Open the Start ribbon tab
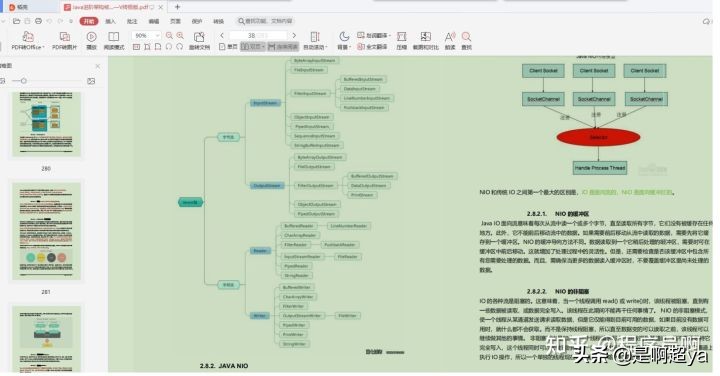720x376 pixels. [x=89, y=21]
